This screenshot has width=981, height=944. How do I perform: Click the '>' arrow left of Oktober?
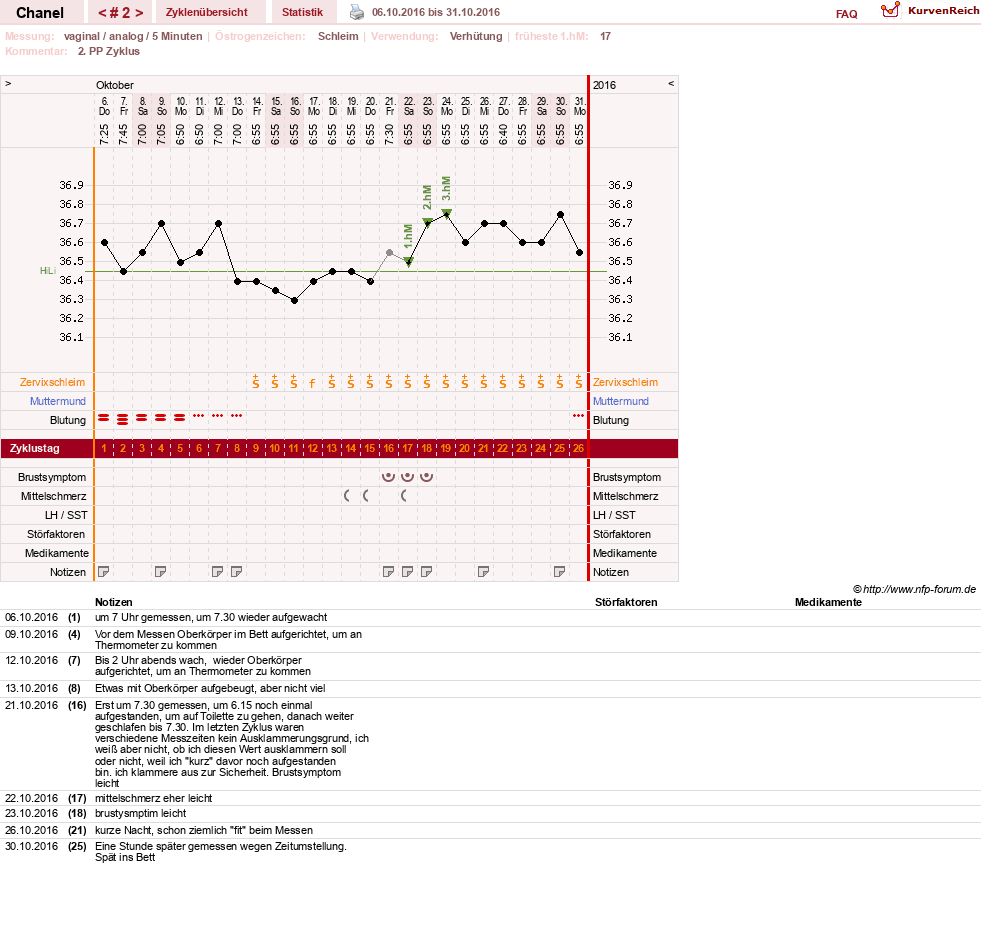(x=8, y=84)
